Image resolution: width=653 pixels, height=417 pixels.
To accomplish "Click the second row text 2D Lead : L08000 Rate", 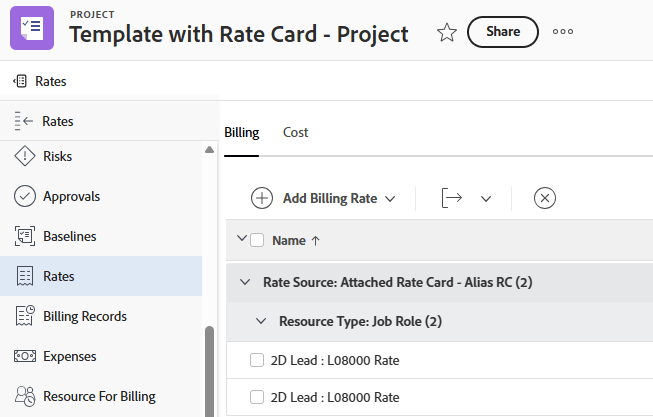I will point(335,397).
